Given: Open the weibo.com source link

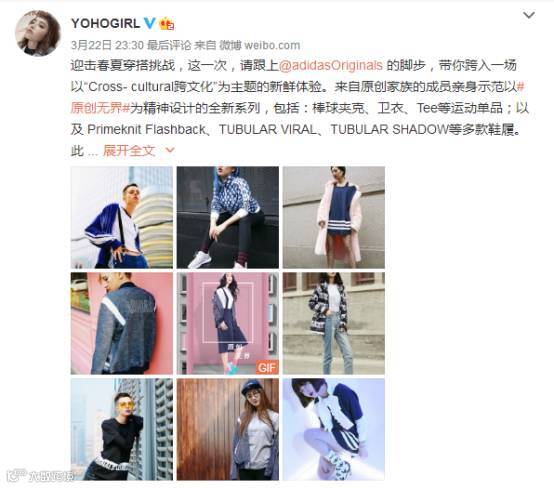Looking at the screenshot, I should (x=272, y=45).
